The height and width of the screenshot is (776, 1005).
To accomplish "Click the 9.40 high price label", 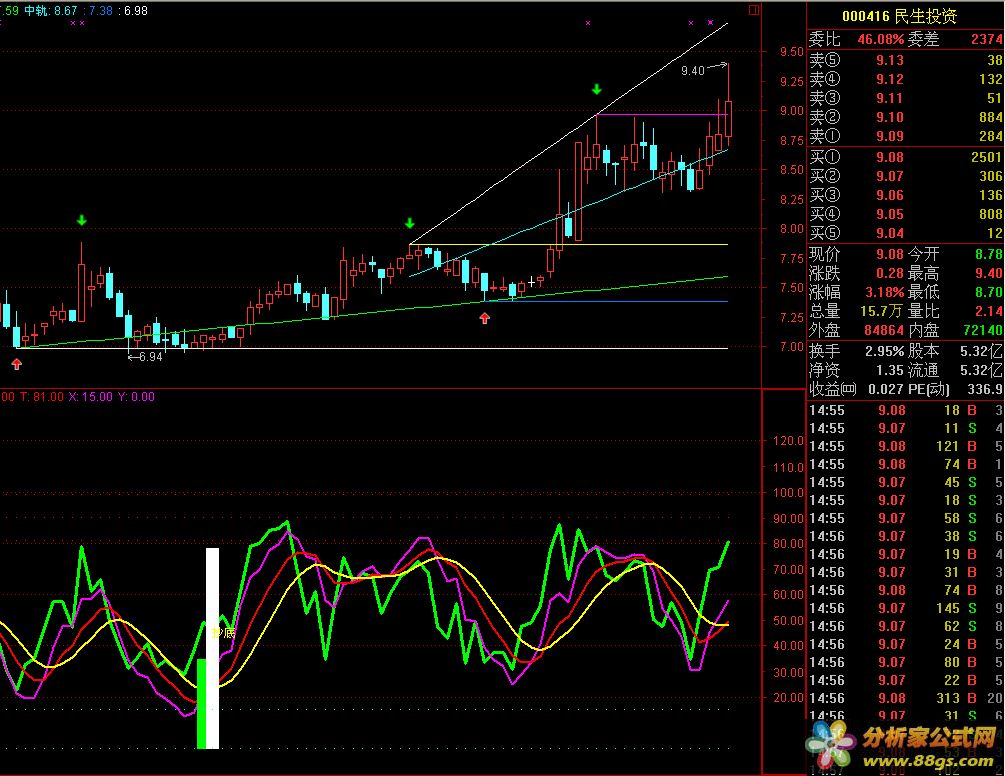I will (x=693, y=70).
